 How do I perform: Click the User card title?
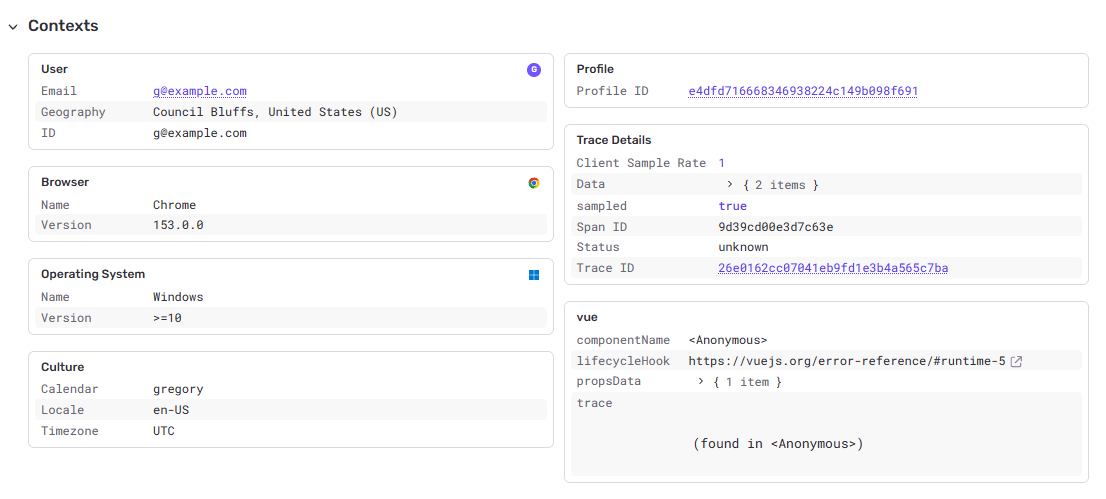point(54,69)
